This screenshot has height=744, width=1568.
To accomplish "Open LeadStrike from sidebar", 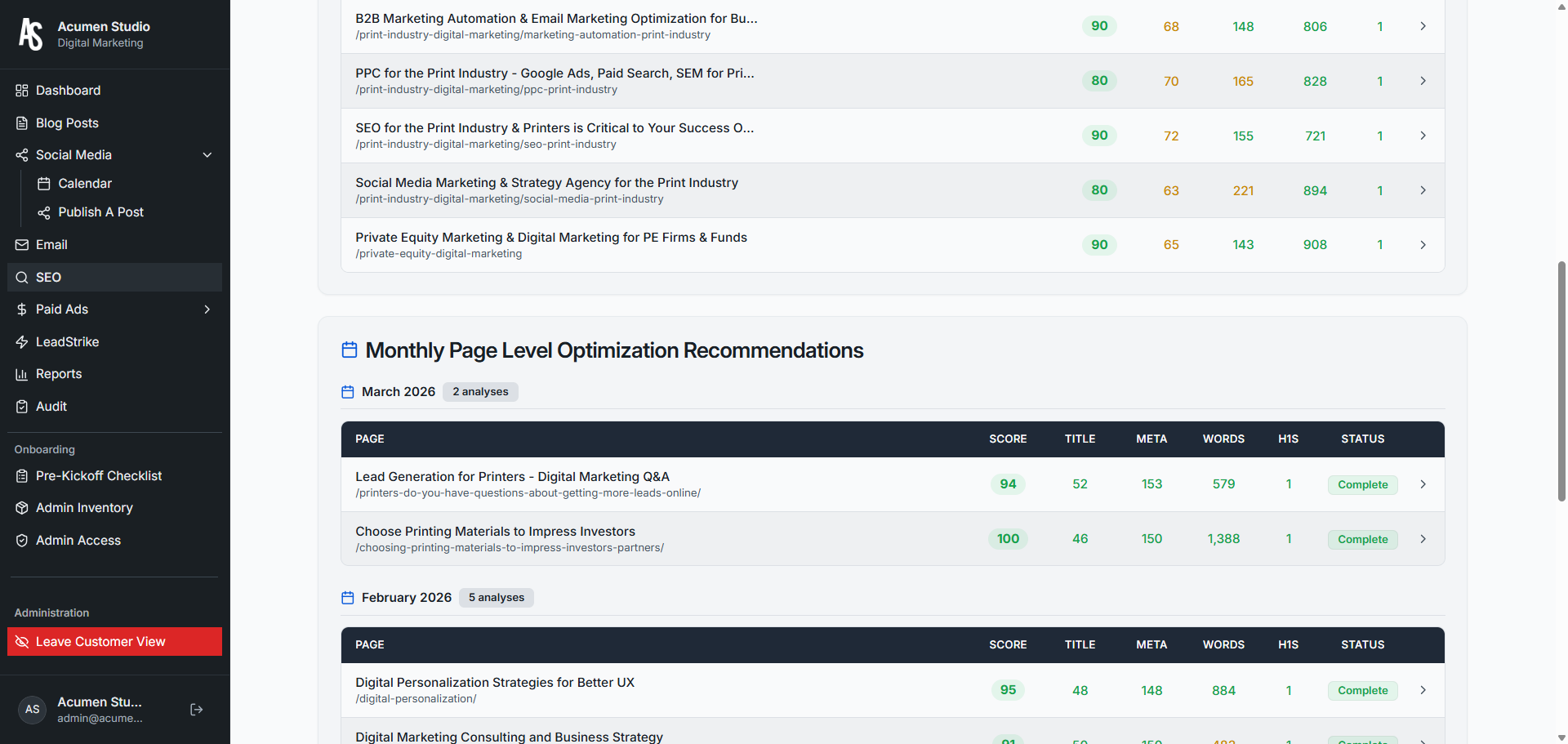I will 114,342.
